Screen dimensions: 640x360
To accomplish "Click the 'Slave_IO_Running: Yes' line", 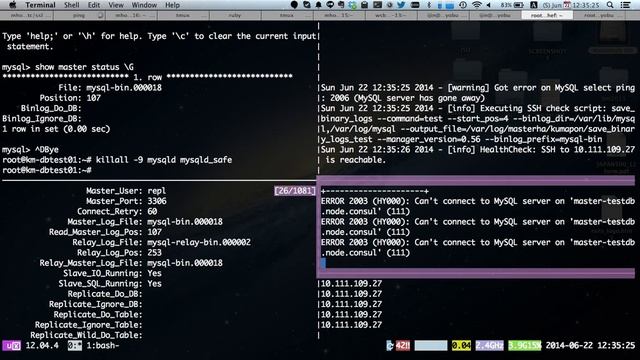I will pyautogui.click(x=112, y=273).
